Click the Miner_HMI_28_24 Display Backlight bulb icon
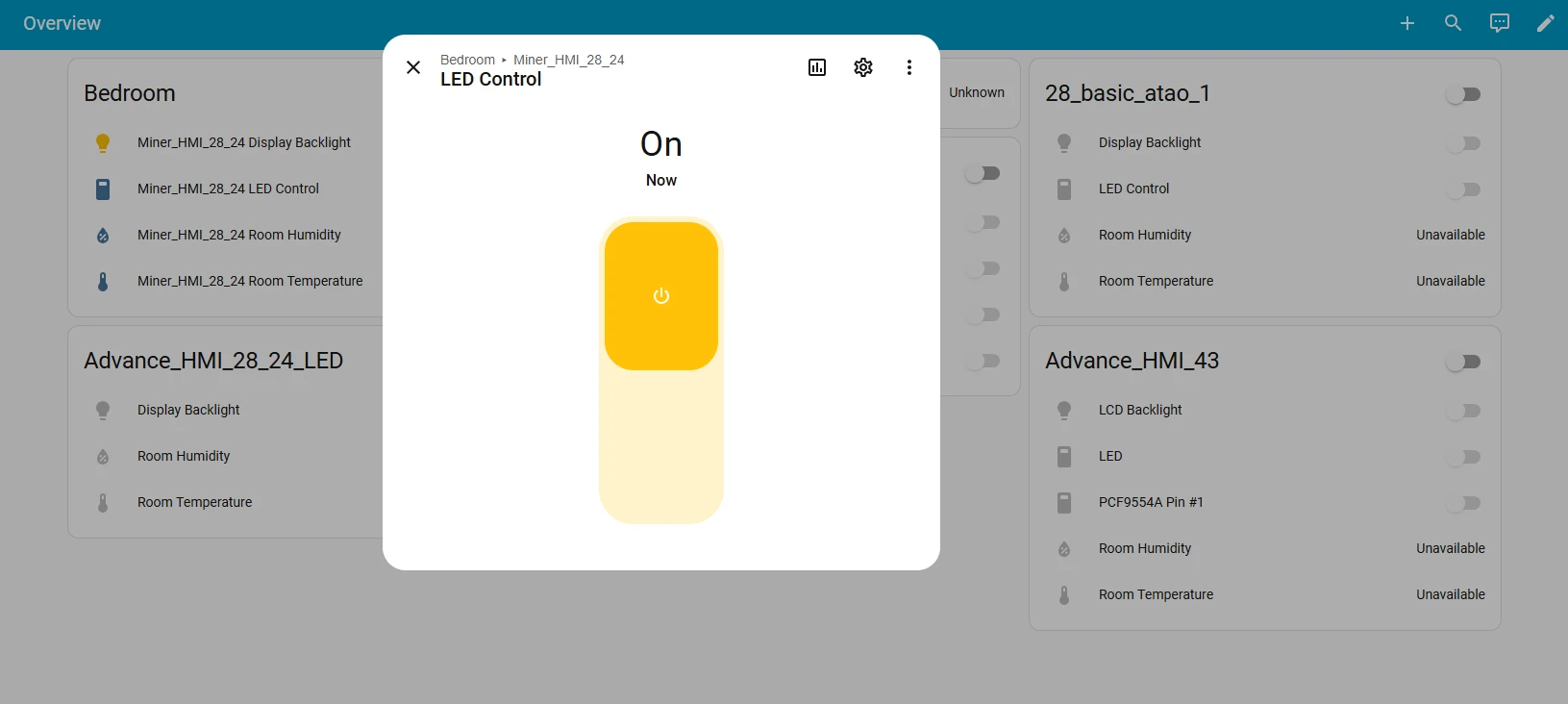Screen dimensions: 1568x704 [103, 142]
